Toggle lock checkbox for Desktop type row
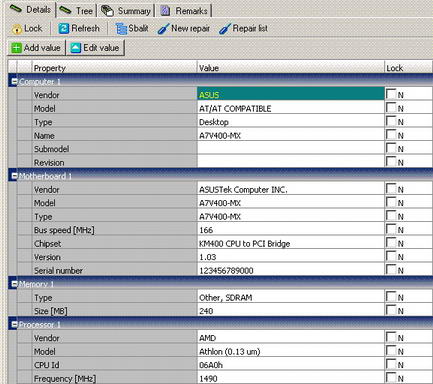 [x=391, y=121]
